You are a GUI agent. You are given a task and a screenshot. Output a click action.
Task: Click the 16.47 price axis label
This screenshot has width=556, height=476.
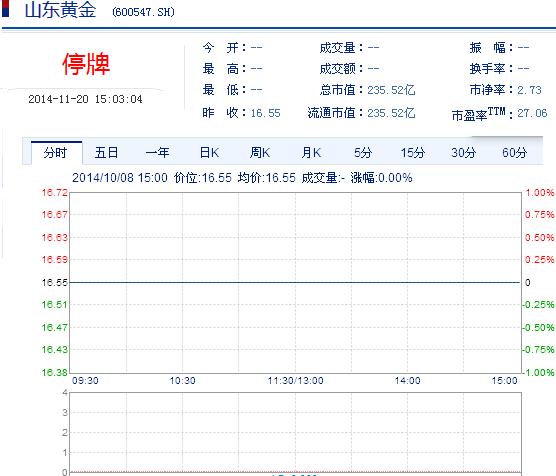[54, 327]
